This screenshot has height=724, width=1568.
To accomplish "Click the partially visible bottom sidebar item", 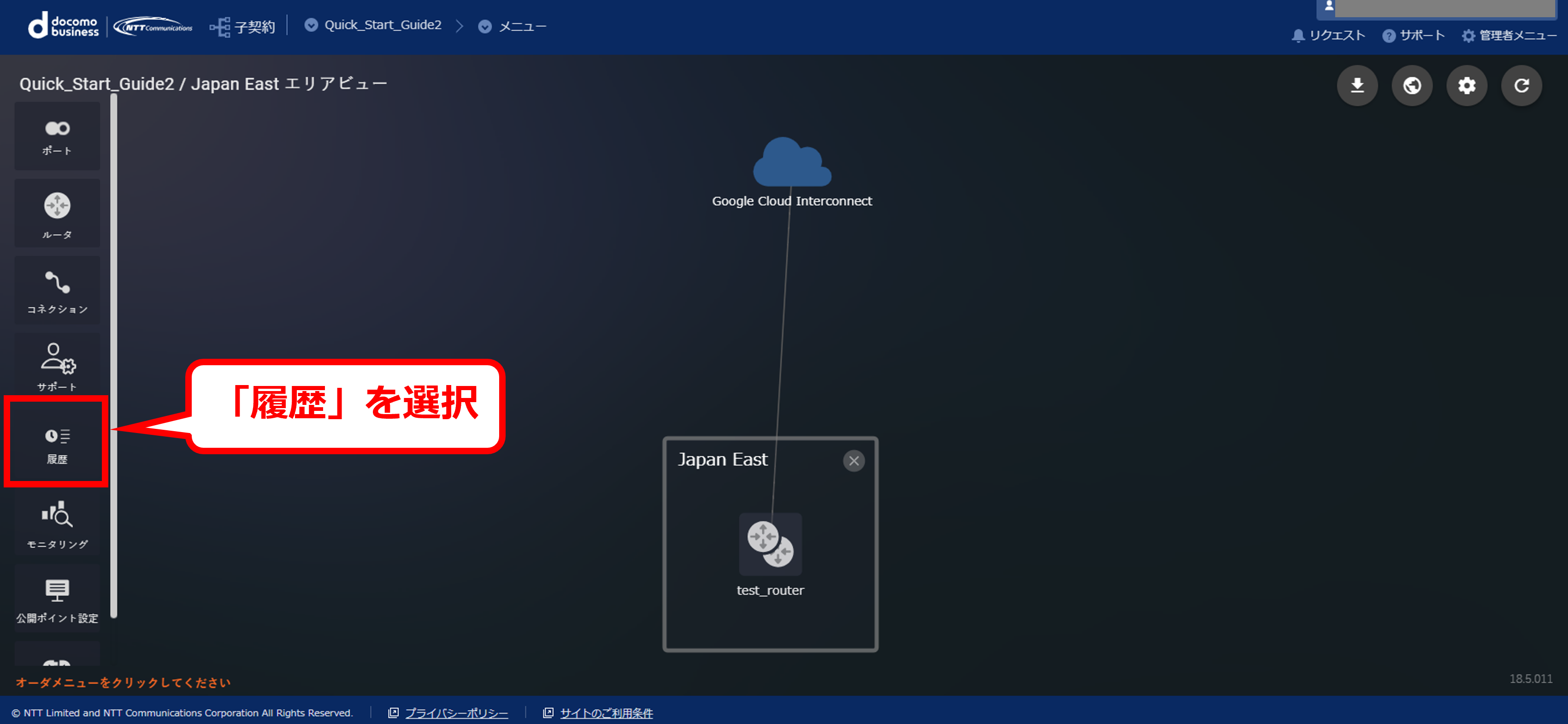I will [57, 653].
